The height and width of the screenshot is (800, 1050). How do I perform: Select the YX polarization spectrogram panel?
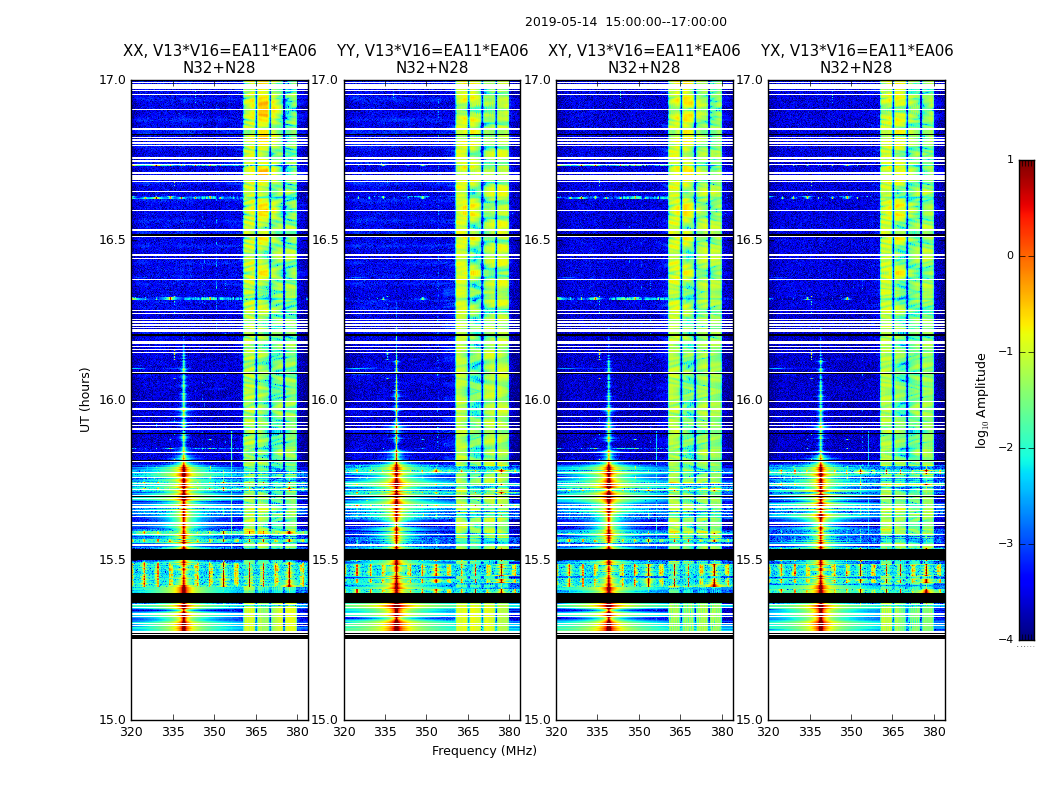tap(856, 400)
